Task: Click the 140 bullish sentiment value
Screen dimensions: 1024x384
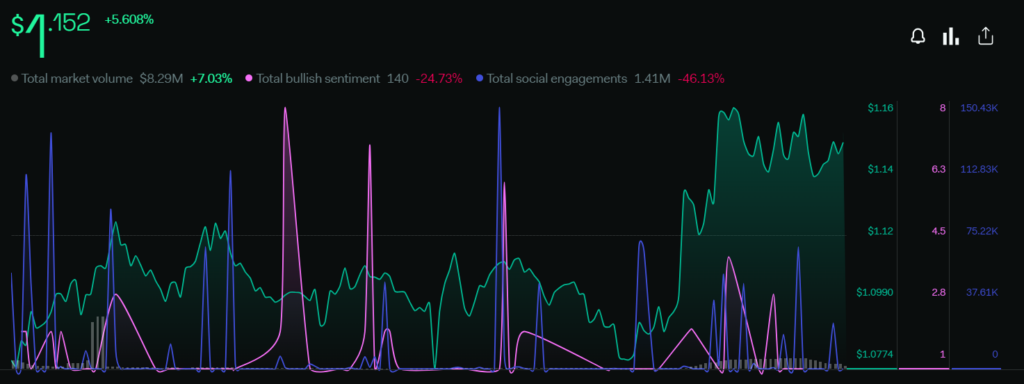Action: (398, 78)
